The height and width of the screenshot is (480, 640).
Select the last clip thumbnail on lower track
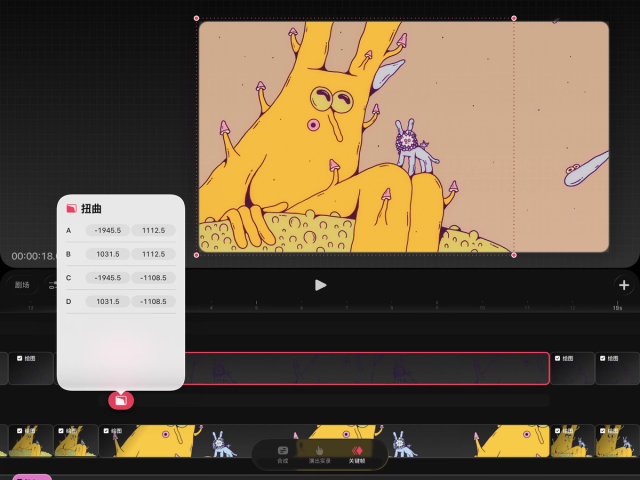click(x=617, y=441)
